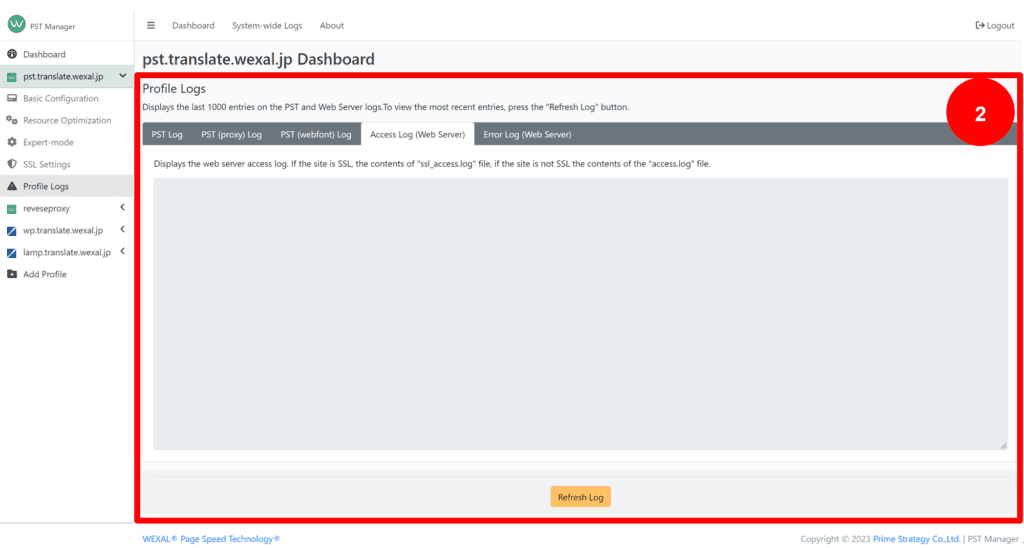Select SSL Settings in the sidebar
The image size is (1024, 548).
click(x=46, y=165)
